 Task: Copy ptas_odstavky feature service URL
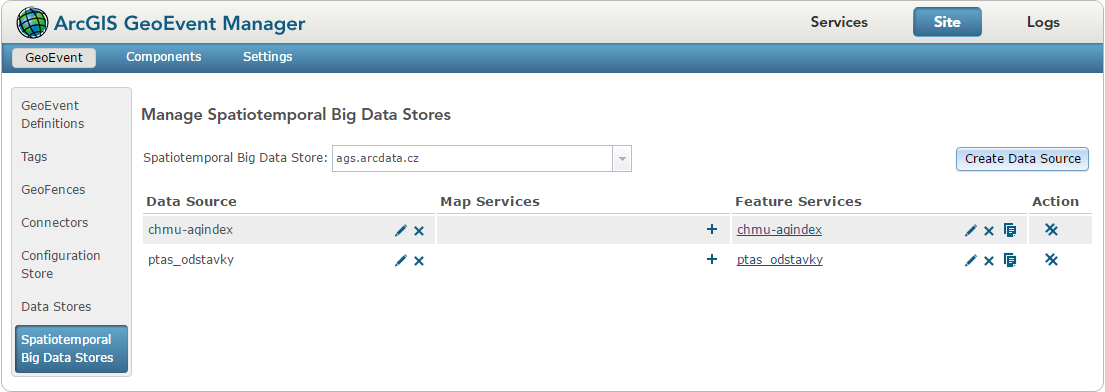click(1010, 260)
